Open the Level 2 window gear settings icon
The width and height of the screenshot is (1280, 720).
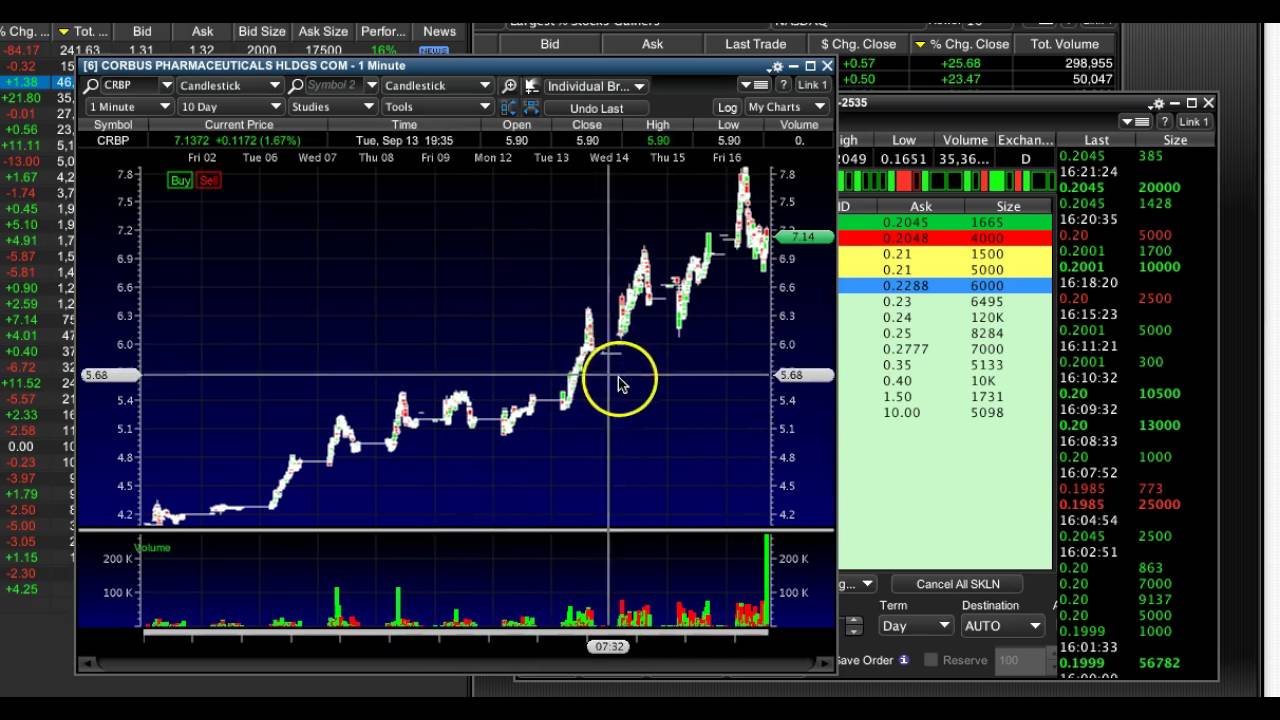click(1158, 103)
